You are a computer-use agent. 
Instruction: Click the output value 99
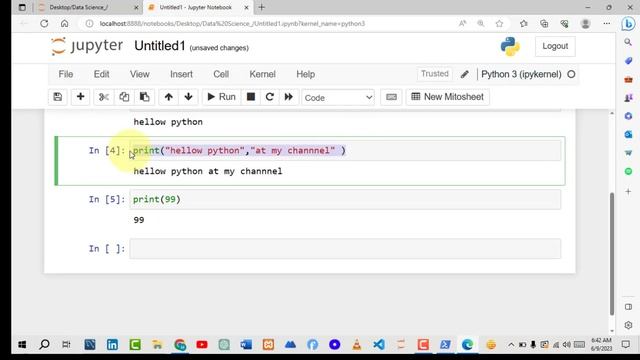139,220
